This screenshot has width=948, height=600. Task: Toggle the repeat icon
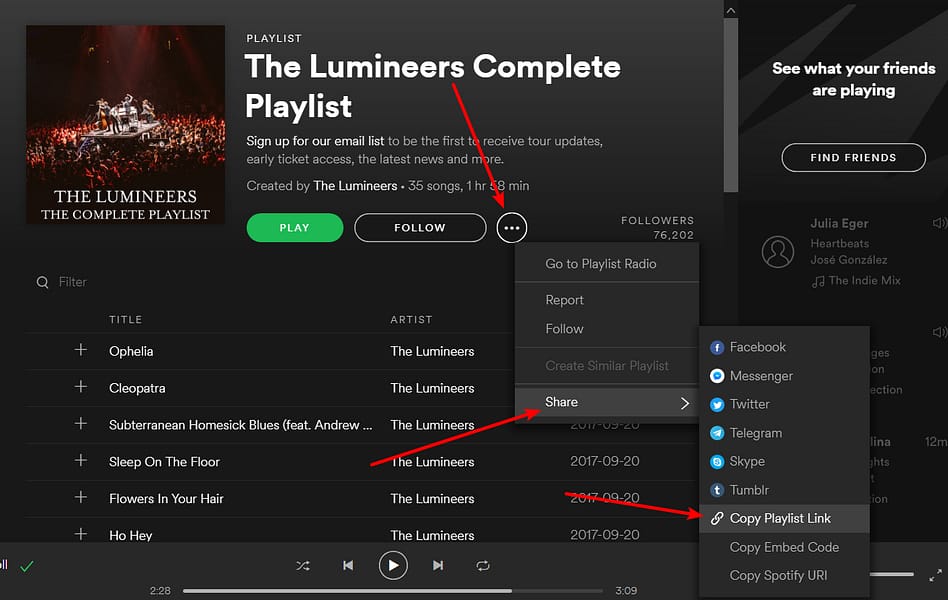(x=483, y=566)
